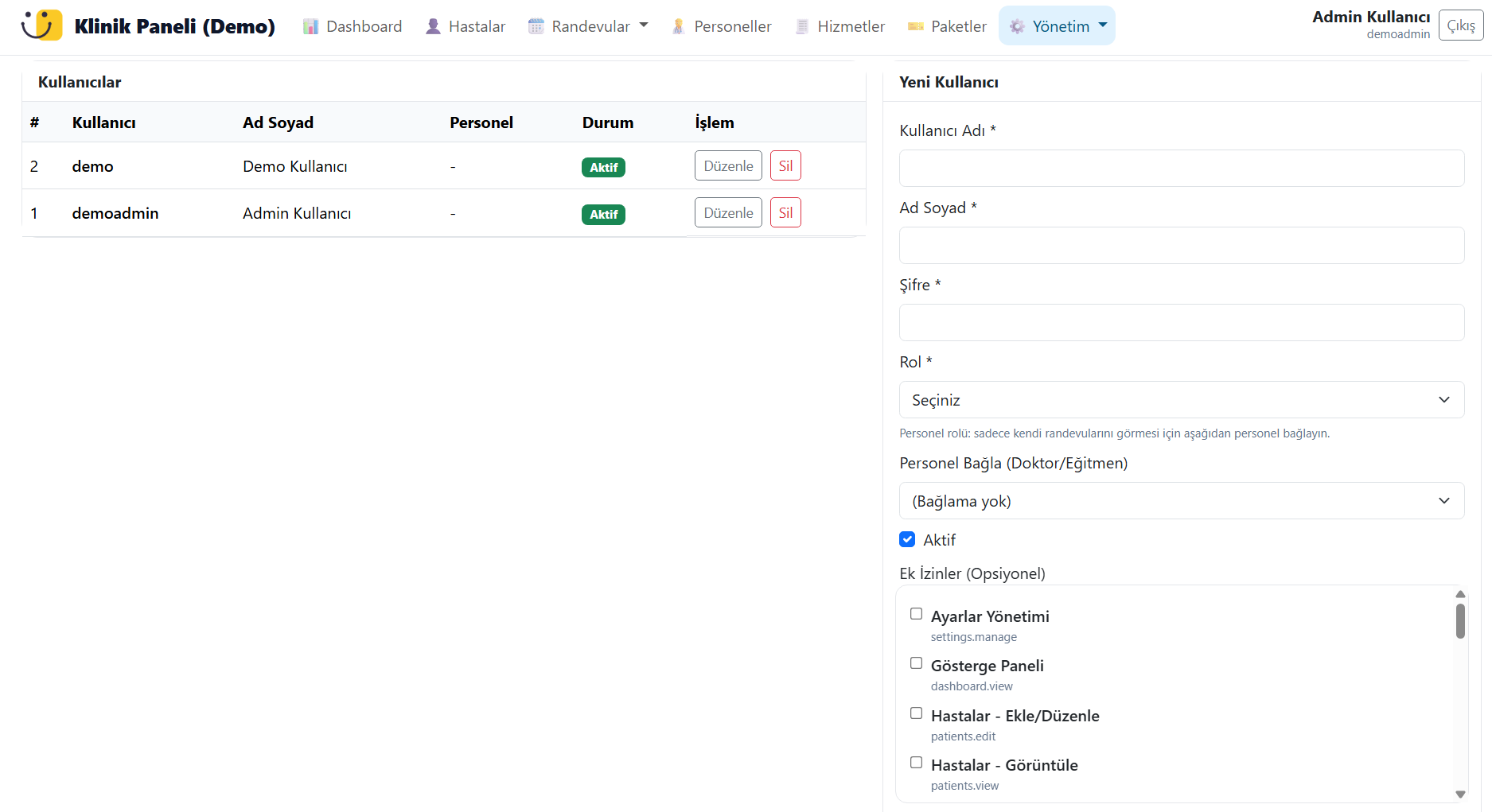
Task: Click the Personeller staff icon
Action: [678, 27]
